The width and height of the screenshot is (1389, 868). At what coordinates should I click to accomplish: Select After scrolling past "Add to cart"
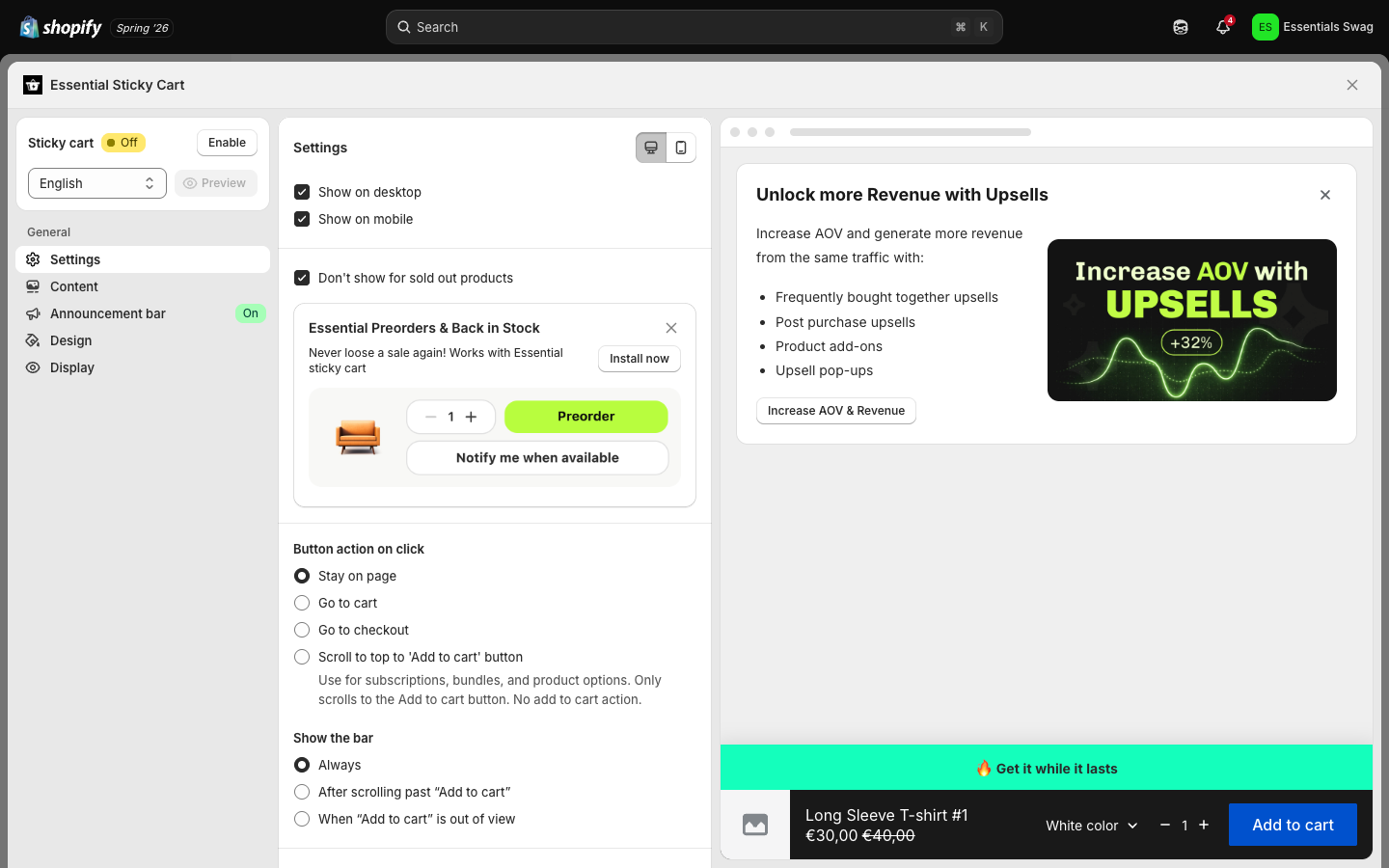click(x=302, y=792)
